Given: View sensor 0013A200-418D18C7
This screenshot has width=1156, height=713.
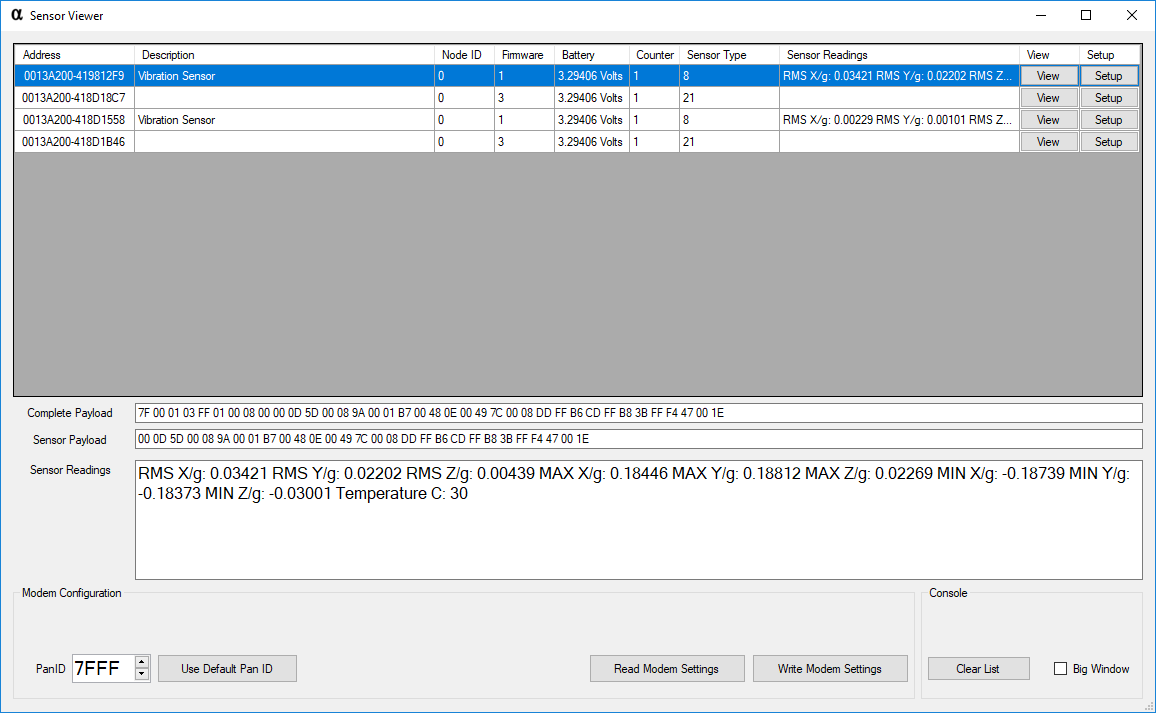Looking at the screenshot, I should click(x=1048, y=98).
